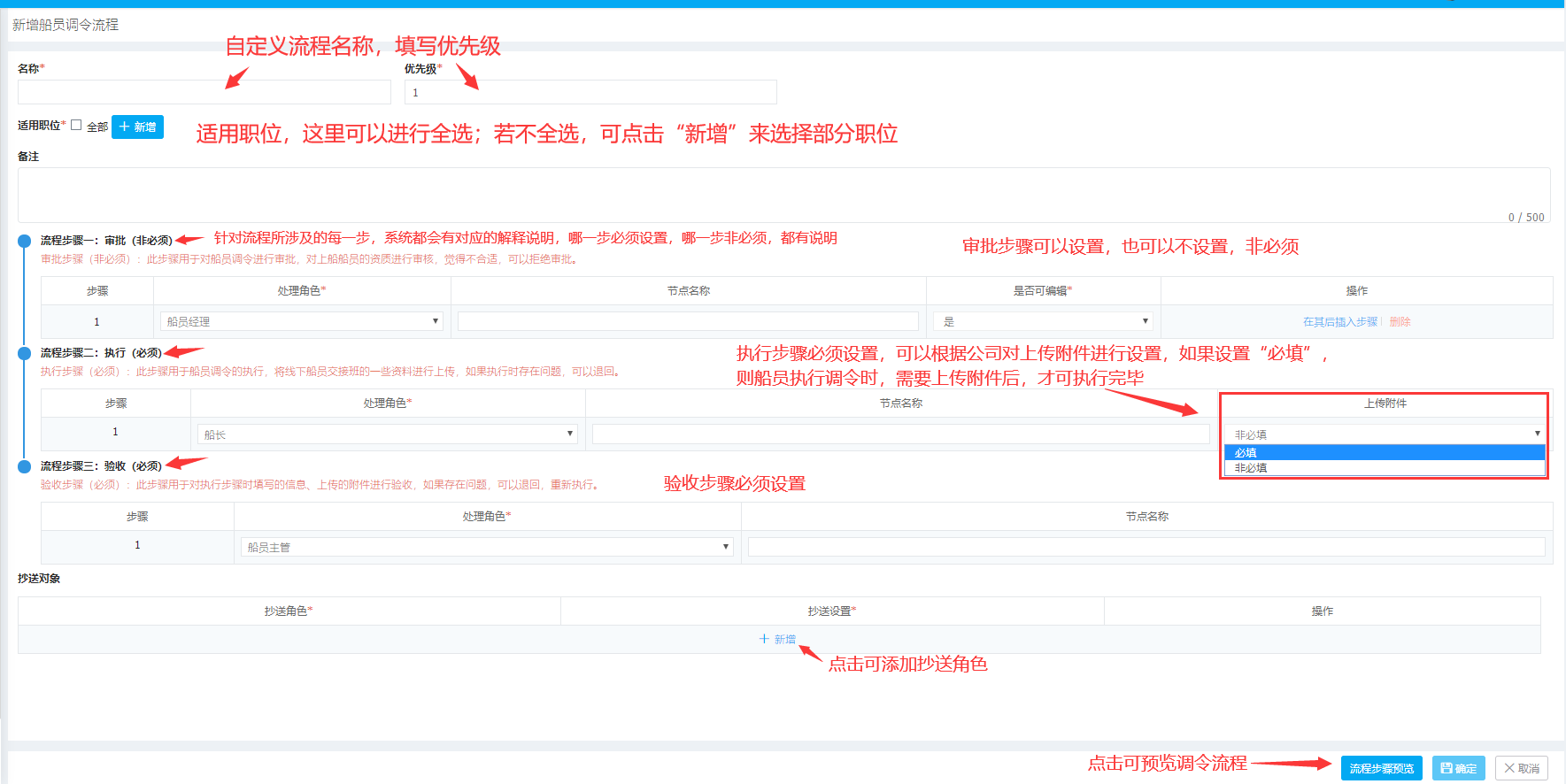Click 流程步骤三：验收 heading text
Screen dimensions: 1566x784
coord(101,466)
